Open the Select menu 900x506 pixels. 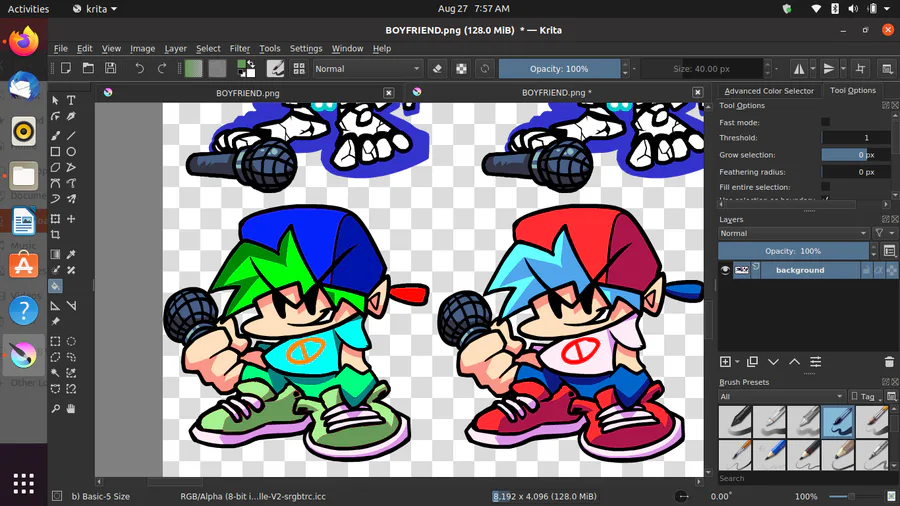click(208, 48)
